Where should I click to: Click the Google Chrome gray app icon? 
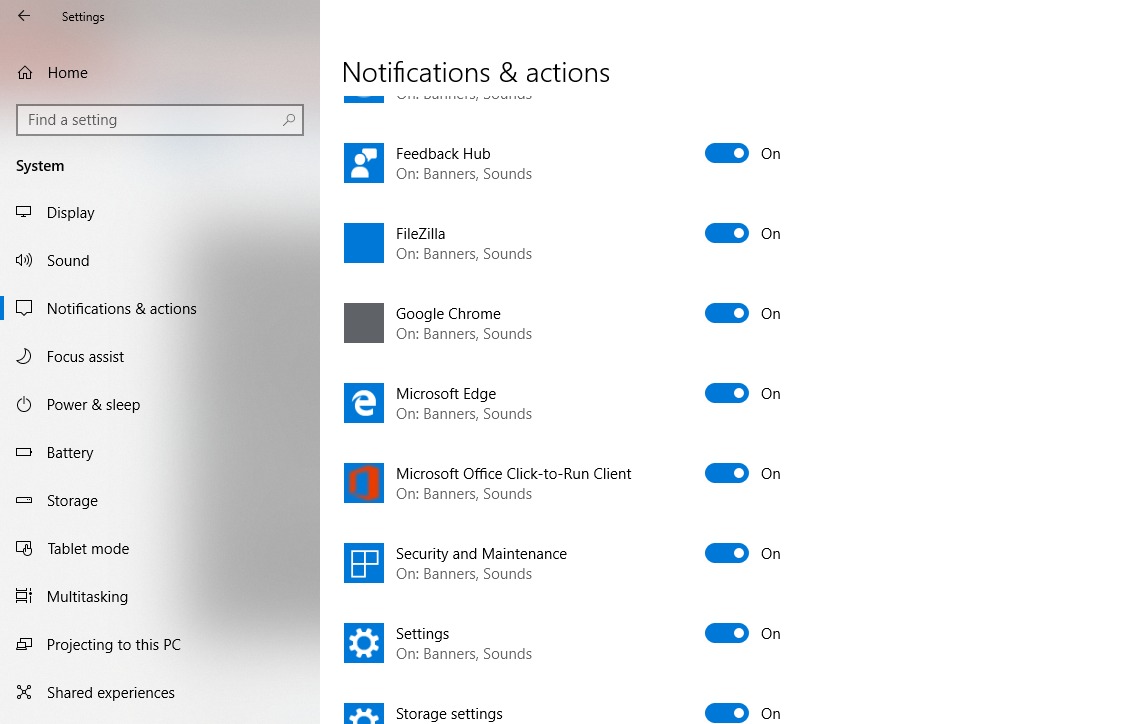click(364, 322)
